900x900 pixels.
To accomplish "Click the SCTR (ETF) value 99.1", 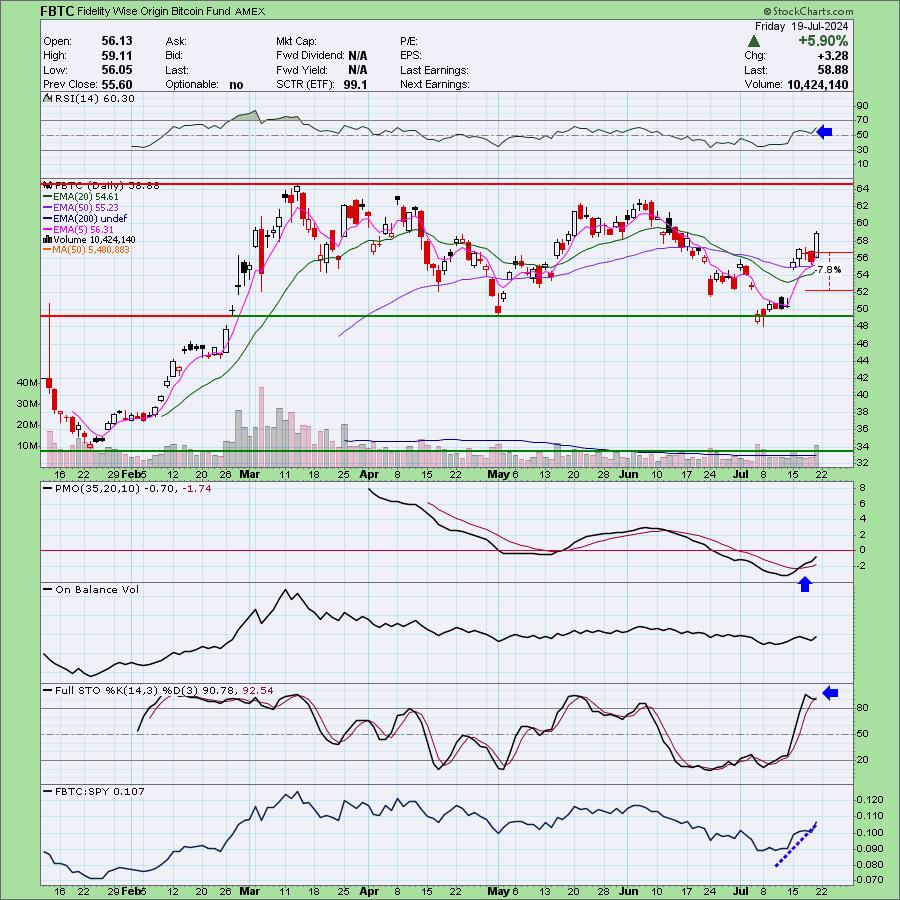I will click(357, 84).
